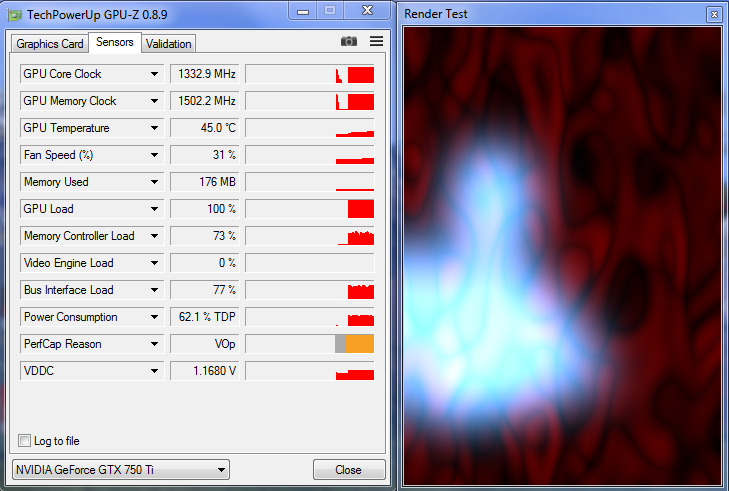Close the Render Test window

[714, 14]
